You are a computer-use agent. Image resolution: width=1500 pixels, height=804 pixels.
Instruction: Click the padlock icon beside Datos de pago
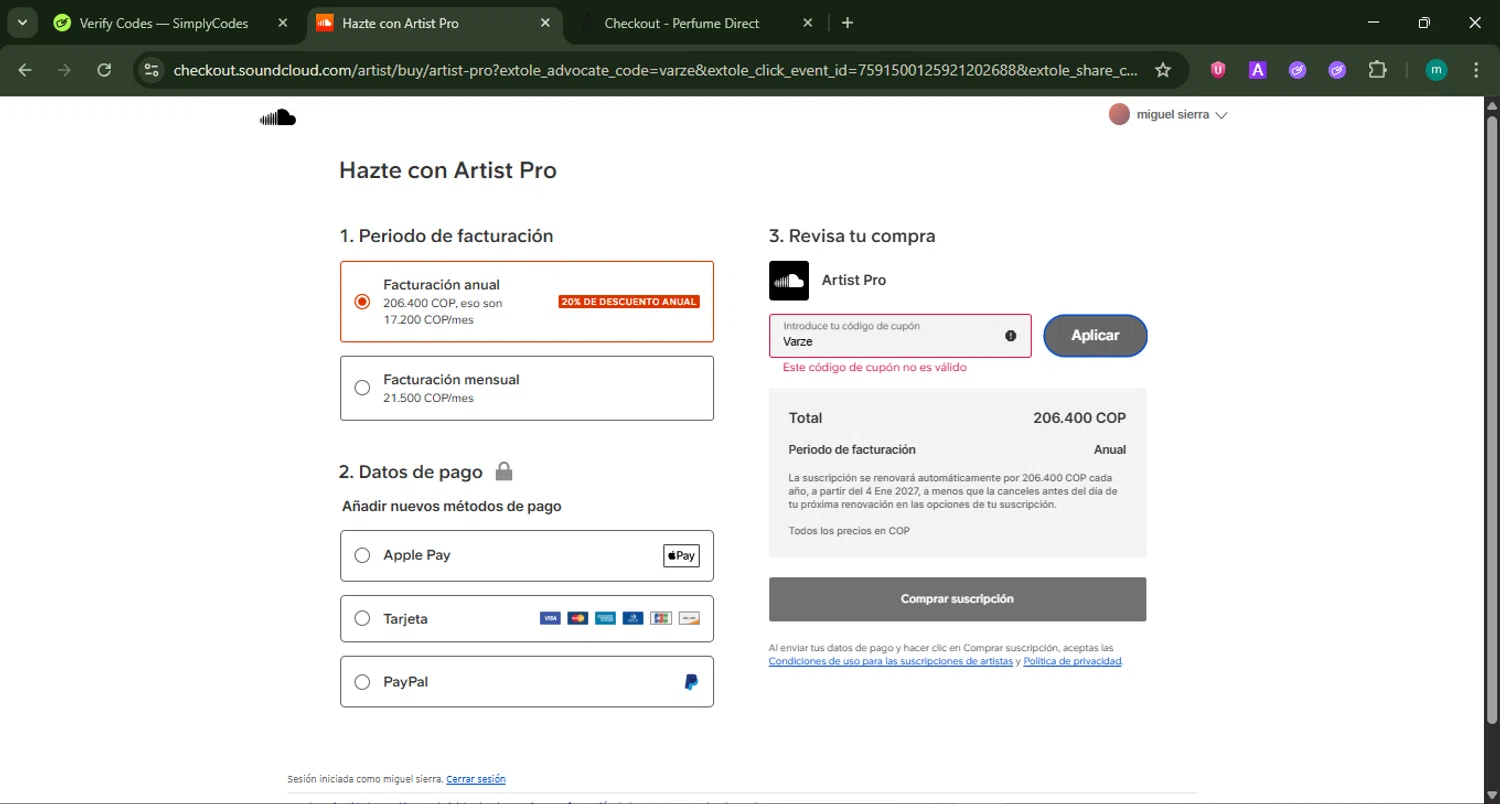[504, 471]
